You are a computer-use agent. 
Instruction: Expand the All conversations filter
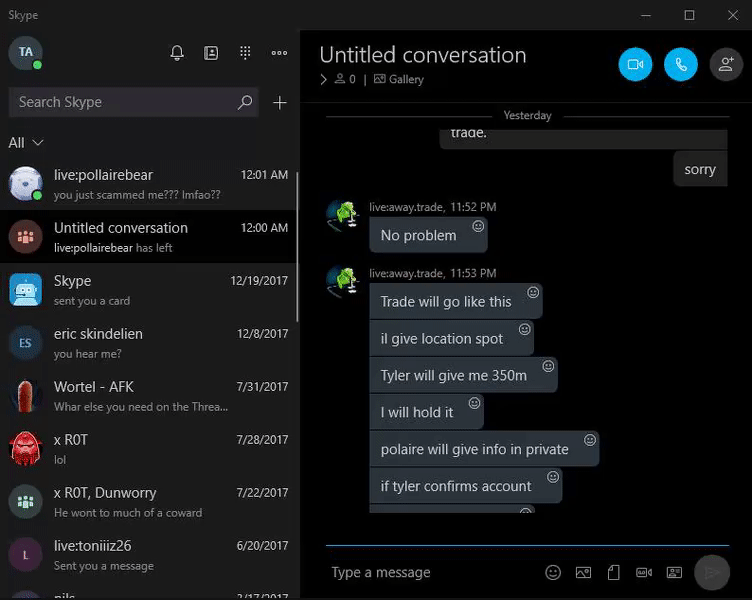(x=25, y=142)
